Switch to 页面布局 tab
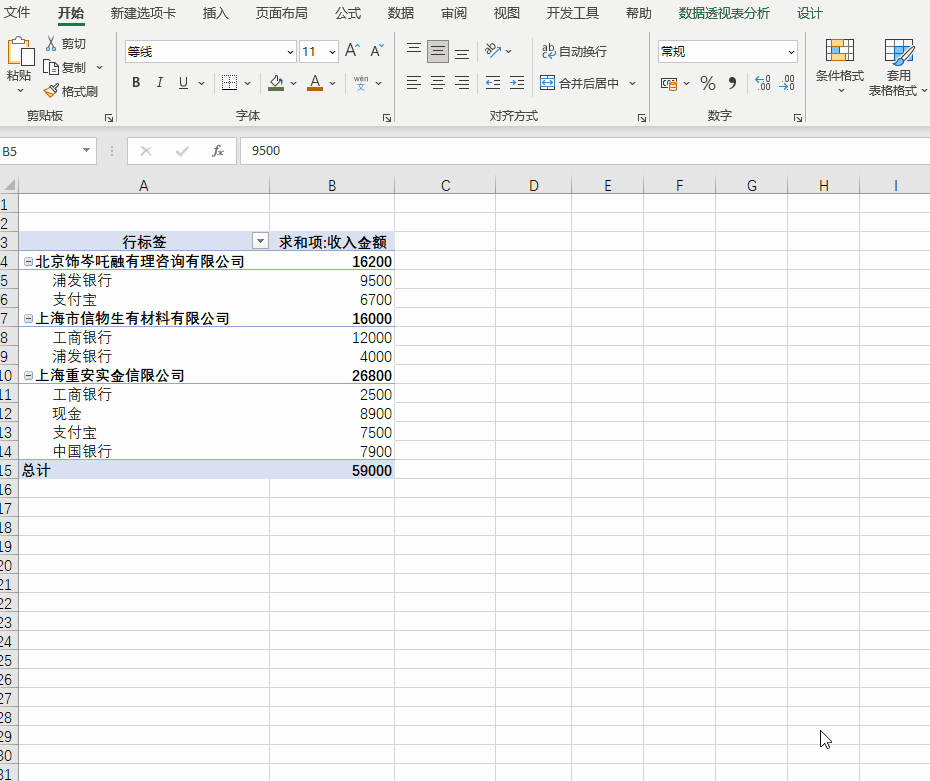Viewport: 930px width, 781px height. (281, 13)
